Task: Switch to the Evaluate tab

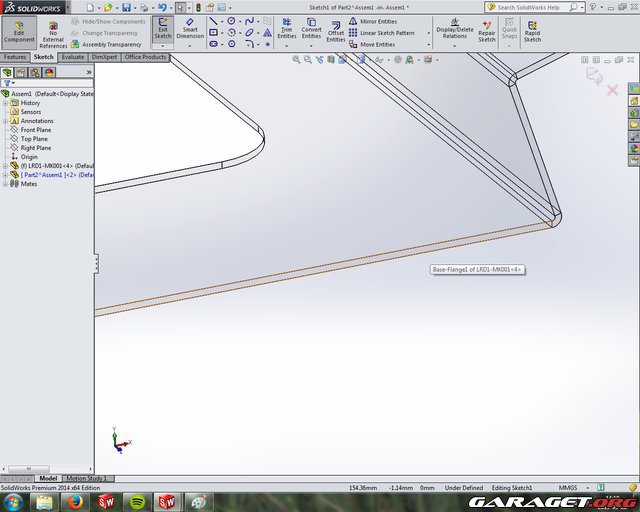Action: (73, 57)
